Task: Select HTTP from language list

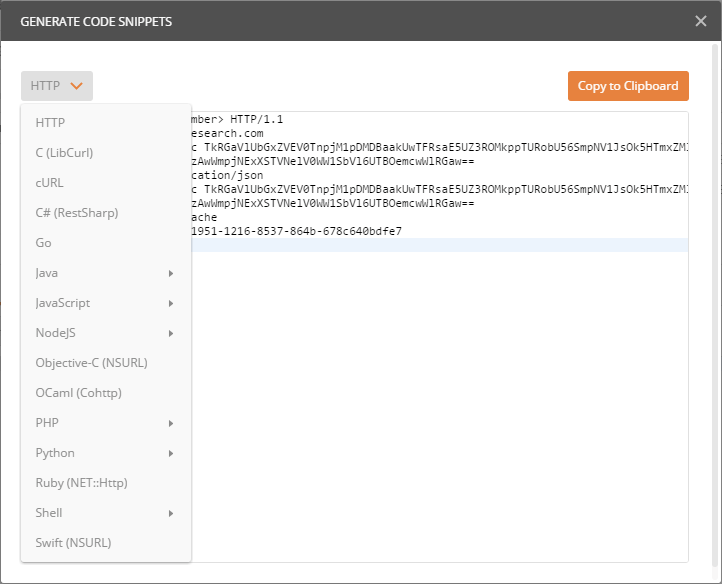Action: point(50,123)
